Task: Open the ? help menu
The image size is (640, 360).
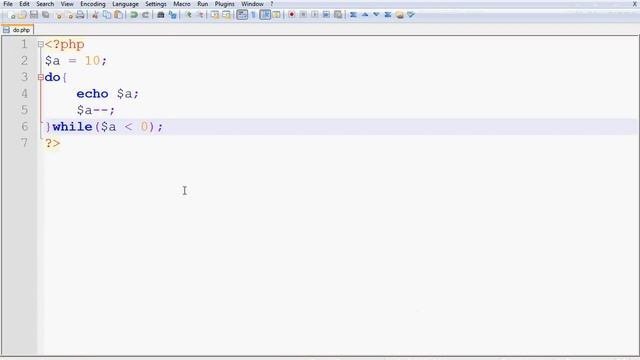Action: (271, 4)
